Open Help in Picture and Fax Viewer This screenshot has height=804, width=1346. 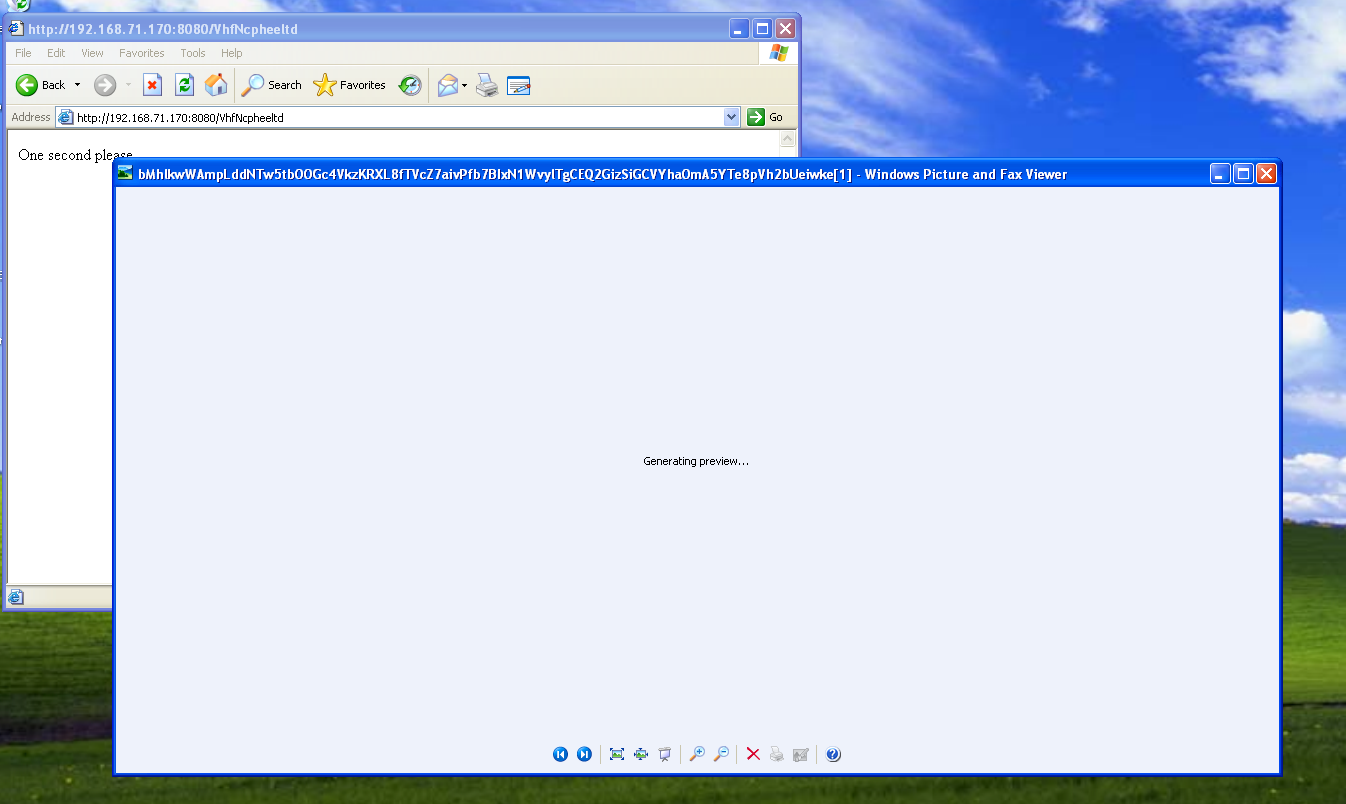coord(833,754)
